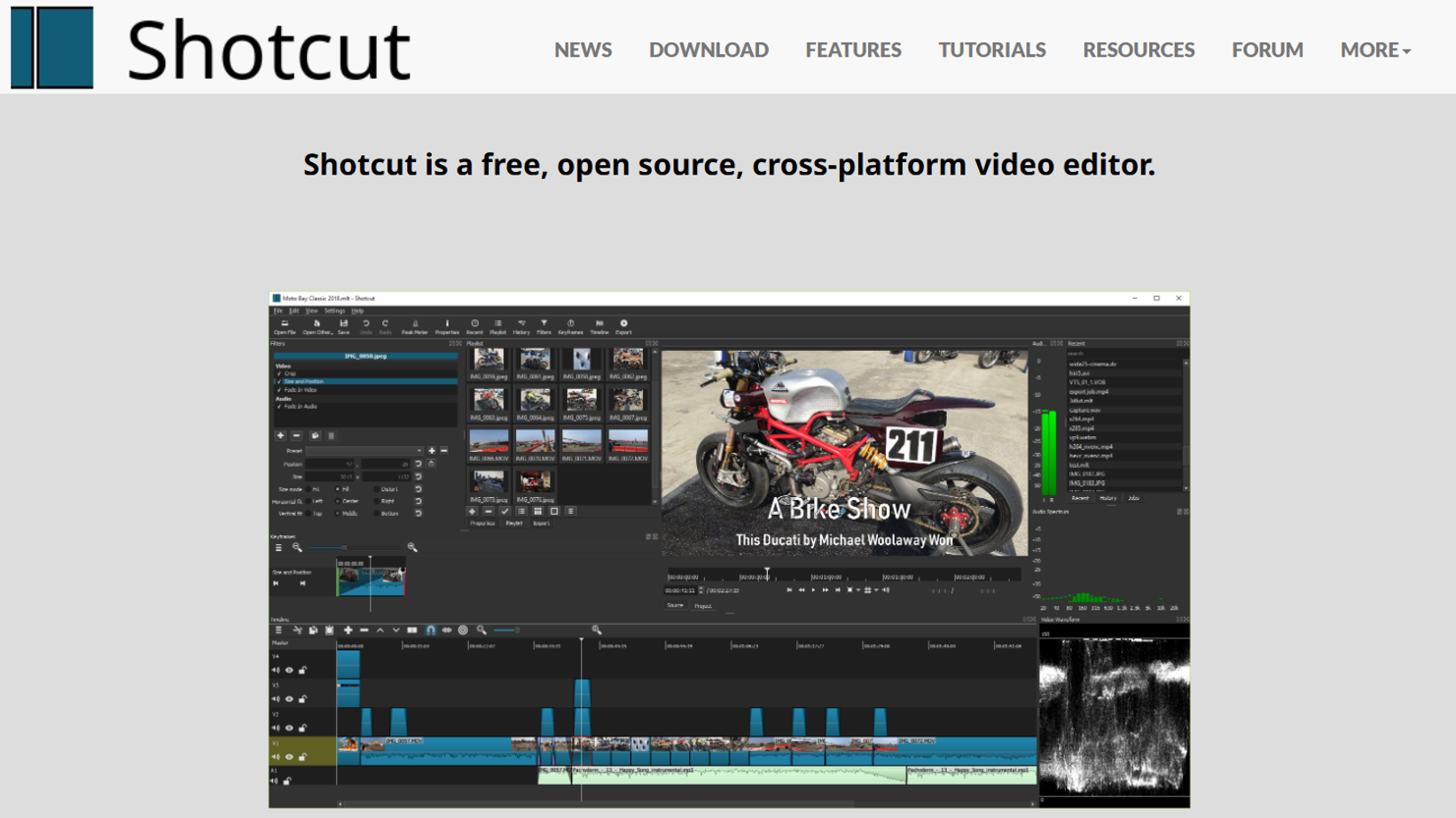Skip to the start in player
The height and width of the screenshot is (818, 1456).
click(789, 590)
